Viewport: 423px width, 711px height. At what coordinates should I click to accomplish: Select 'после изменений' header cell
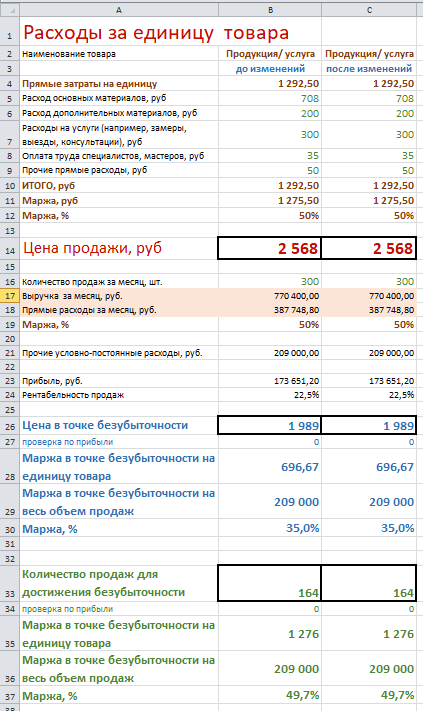(x=369, y=68)
